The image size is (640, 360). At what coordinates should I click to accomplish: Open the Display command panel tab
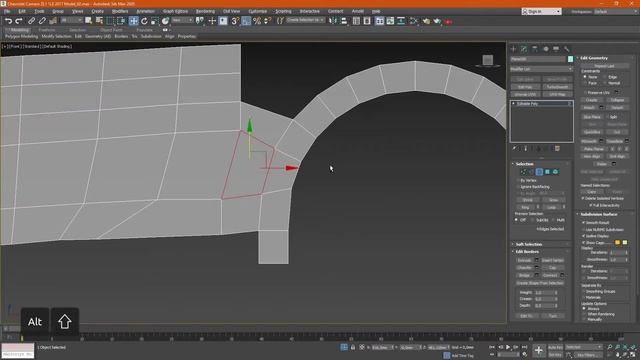[556, 49]
